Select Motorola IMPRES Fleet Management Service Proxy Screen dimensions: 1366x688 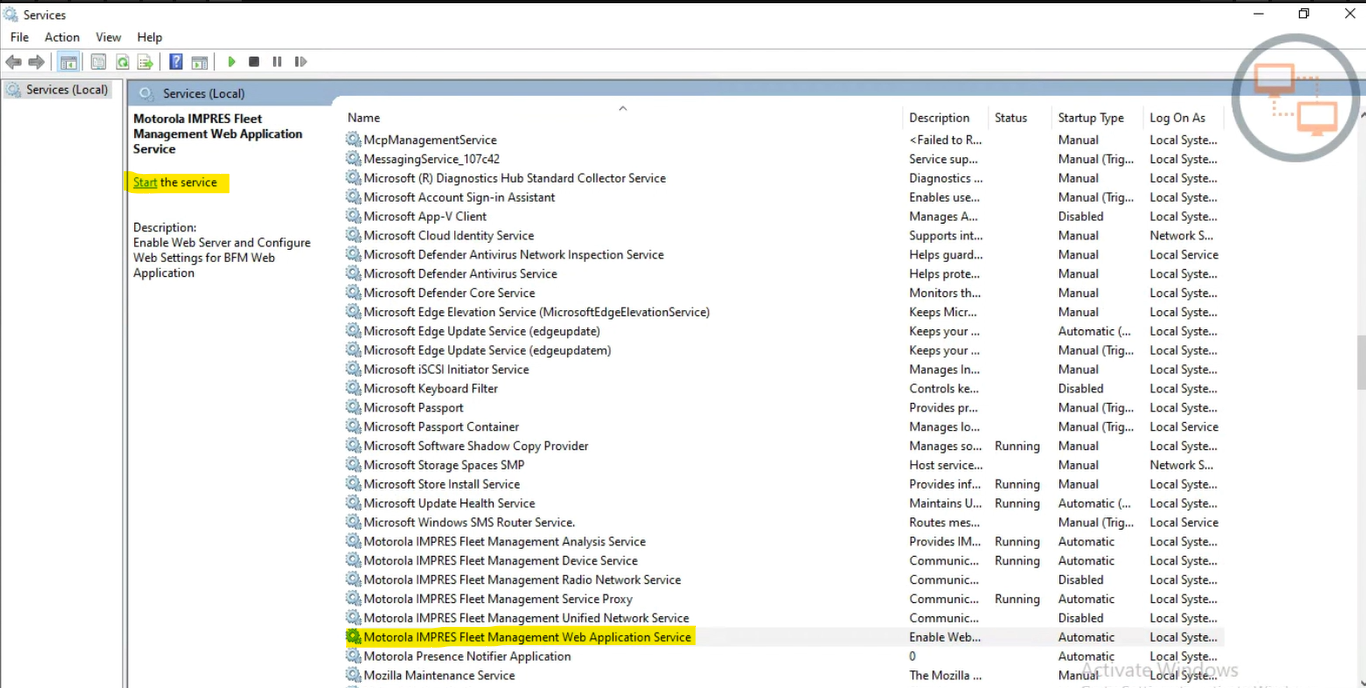498,599
